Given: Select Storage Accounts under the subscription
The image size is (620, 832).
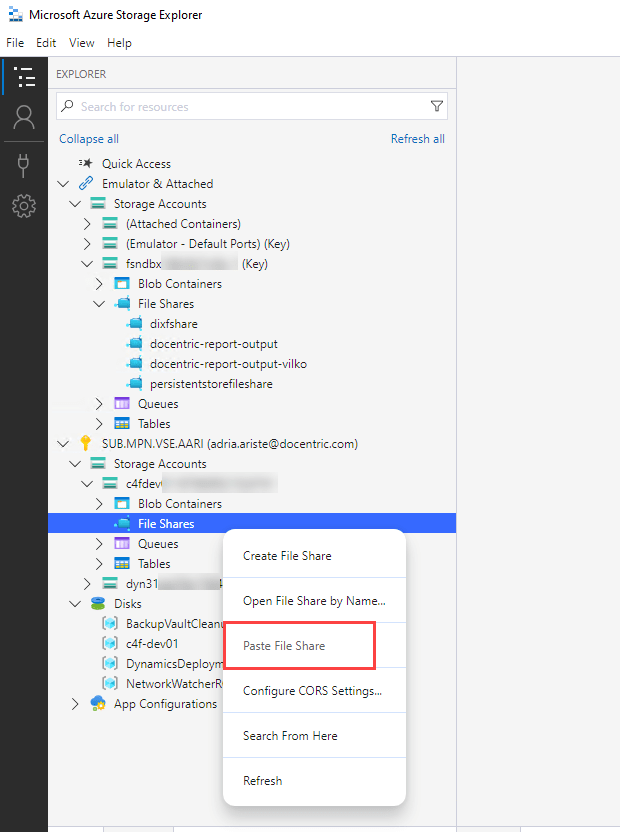Looking at the screenshot, I should [160, 463].
